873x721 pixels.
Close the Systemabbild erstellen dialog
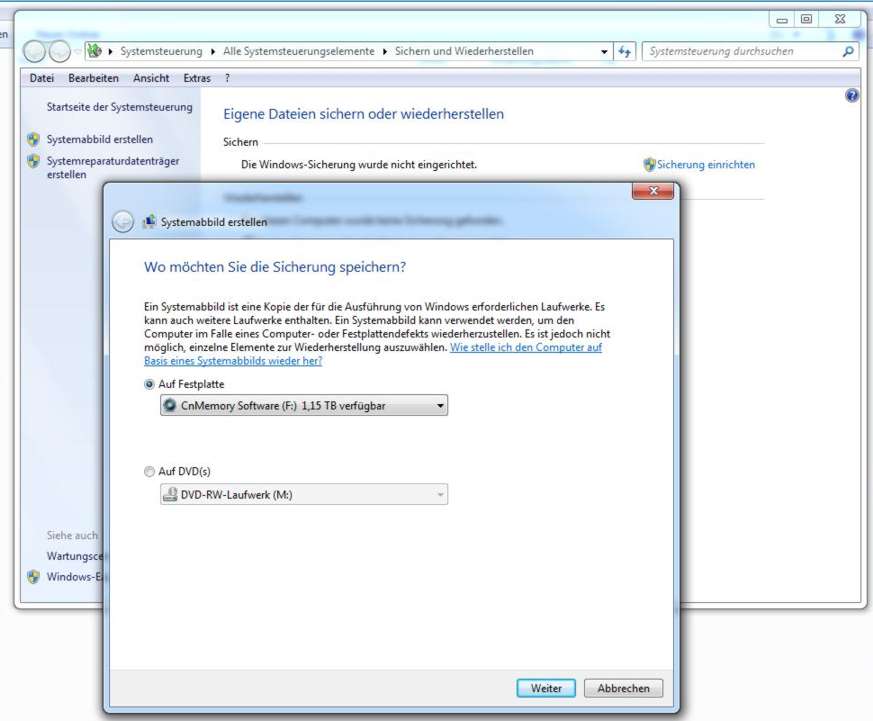point(653,191)
